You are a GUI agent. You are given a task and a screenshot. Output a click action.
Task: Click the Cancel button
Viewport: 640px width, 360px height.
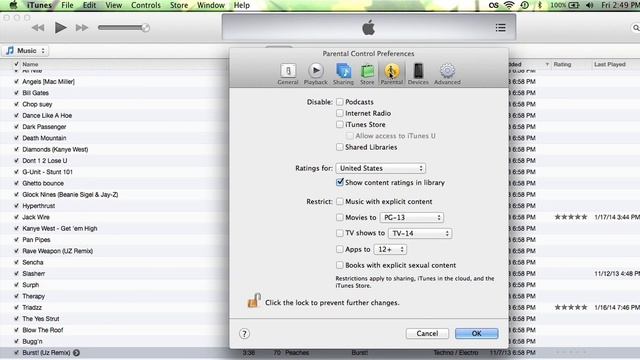point(427,333)
